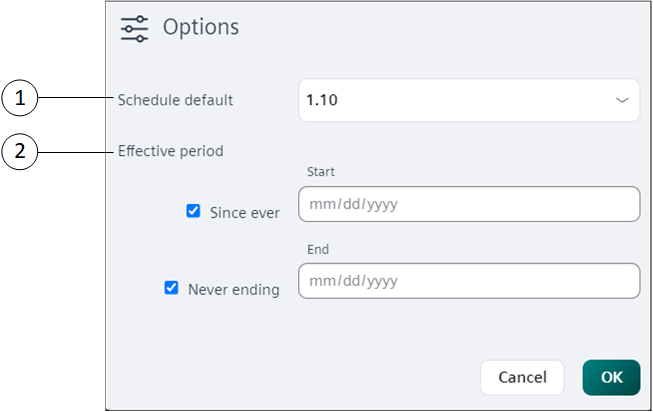Disable the Never ending checkbox
Screen dimensions: 653x412
pyautogui.click(x=172, y=288)
